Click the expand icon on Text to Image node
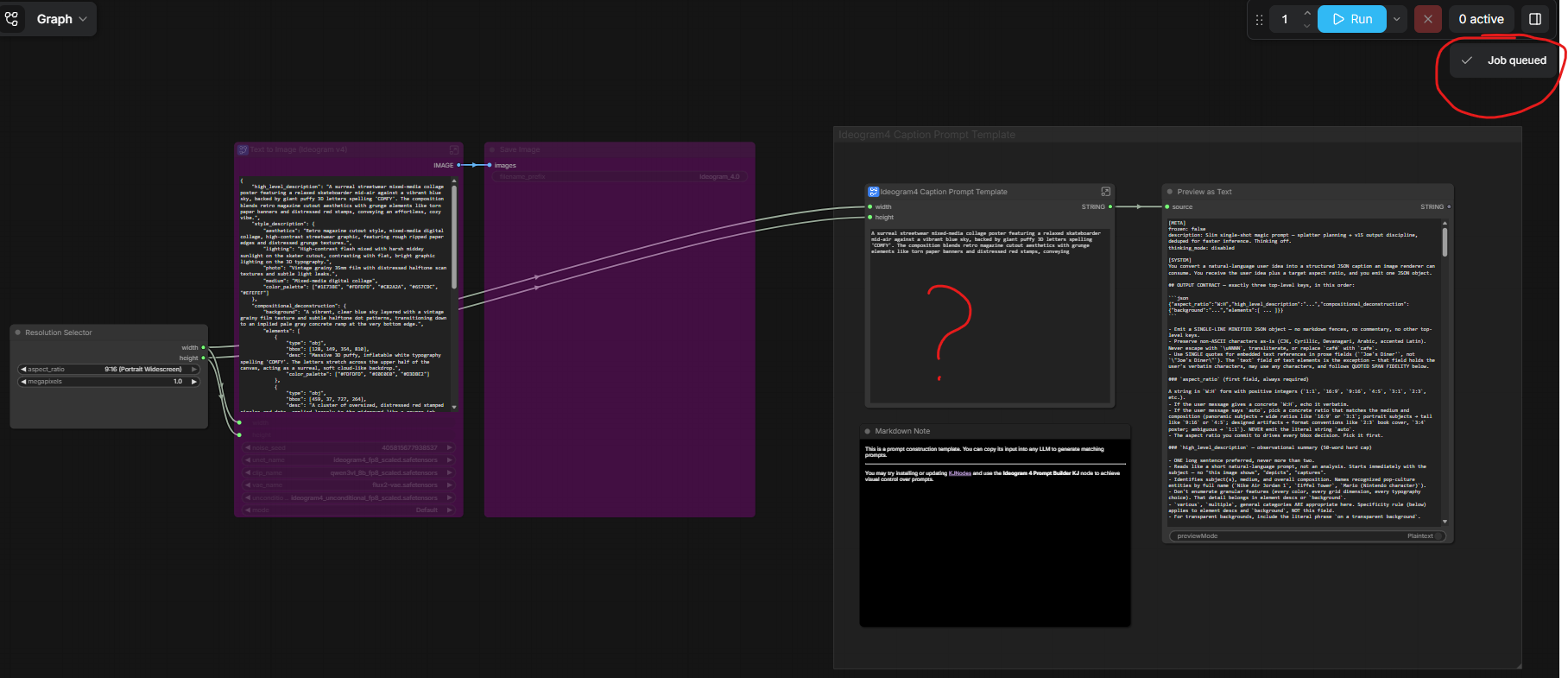The image size is (1568, 678). pyautogui.click(x=453, y=149)
